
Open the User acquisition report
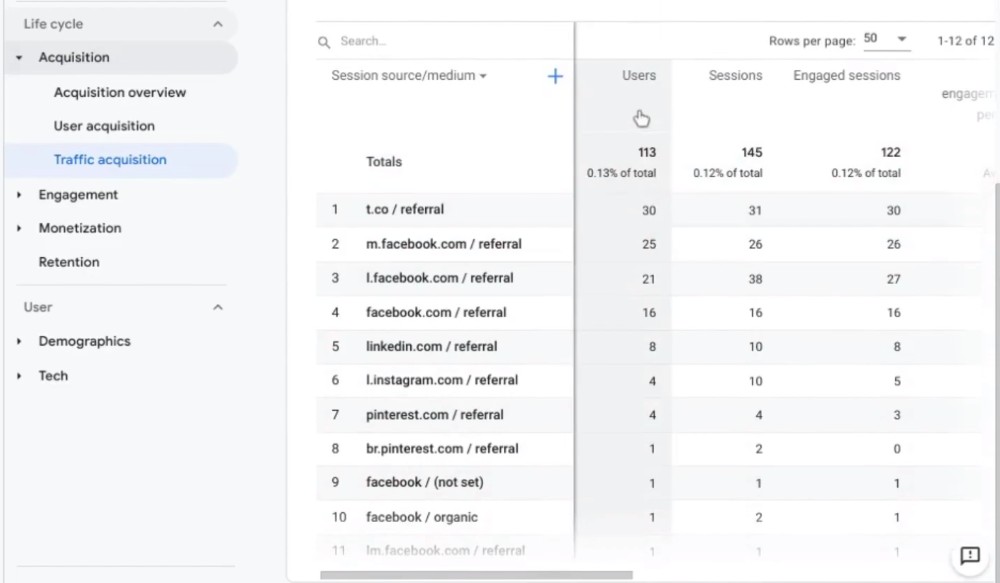104,125
